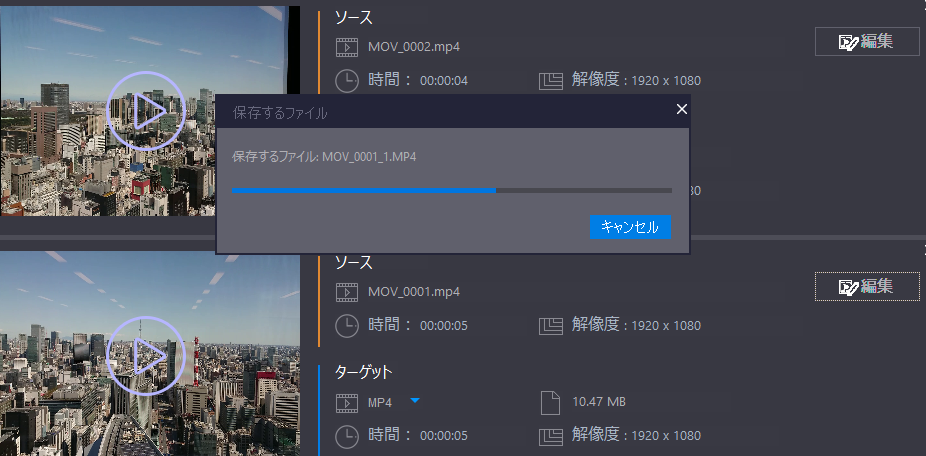The image size is (926, 456).
Task: Click the Edit button for MOV_0001.mp4
Action: point(867,286)
